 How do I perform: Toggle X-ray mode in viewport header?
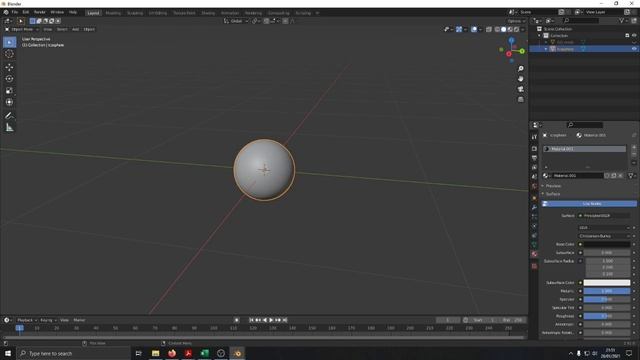click(x=489, y=29)
